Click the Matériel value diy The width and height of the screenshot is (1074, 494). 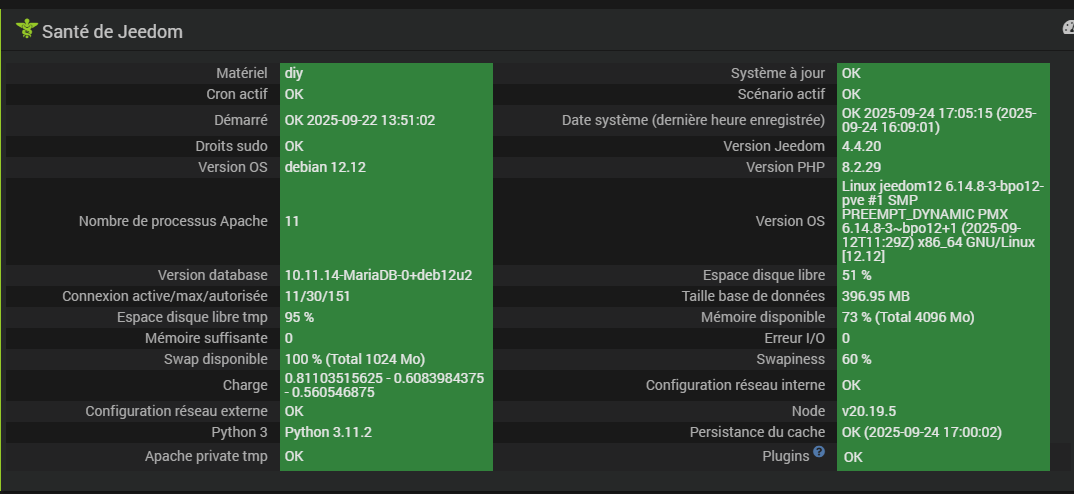(294, 73)
